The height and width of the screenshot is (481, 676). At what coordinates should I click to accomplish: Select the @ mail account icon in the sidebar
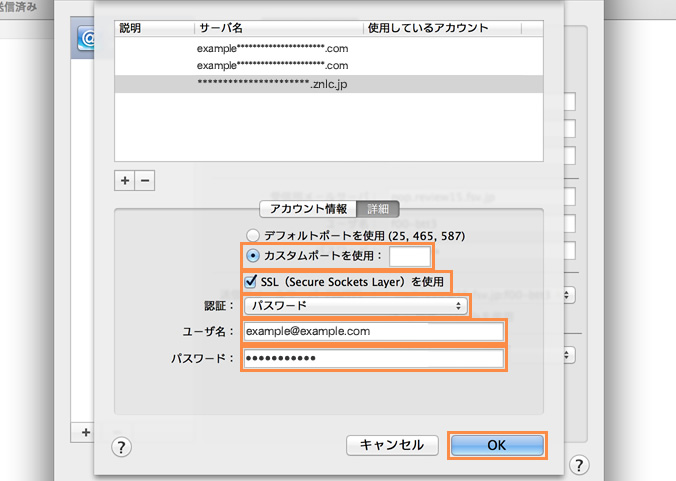click(86, 38)
